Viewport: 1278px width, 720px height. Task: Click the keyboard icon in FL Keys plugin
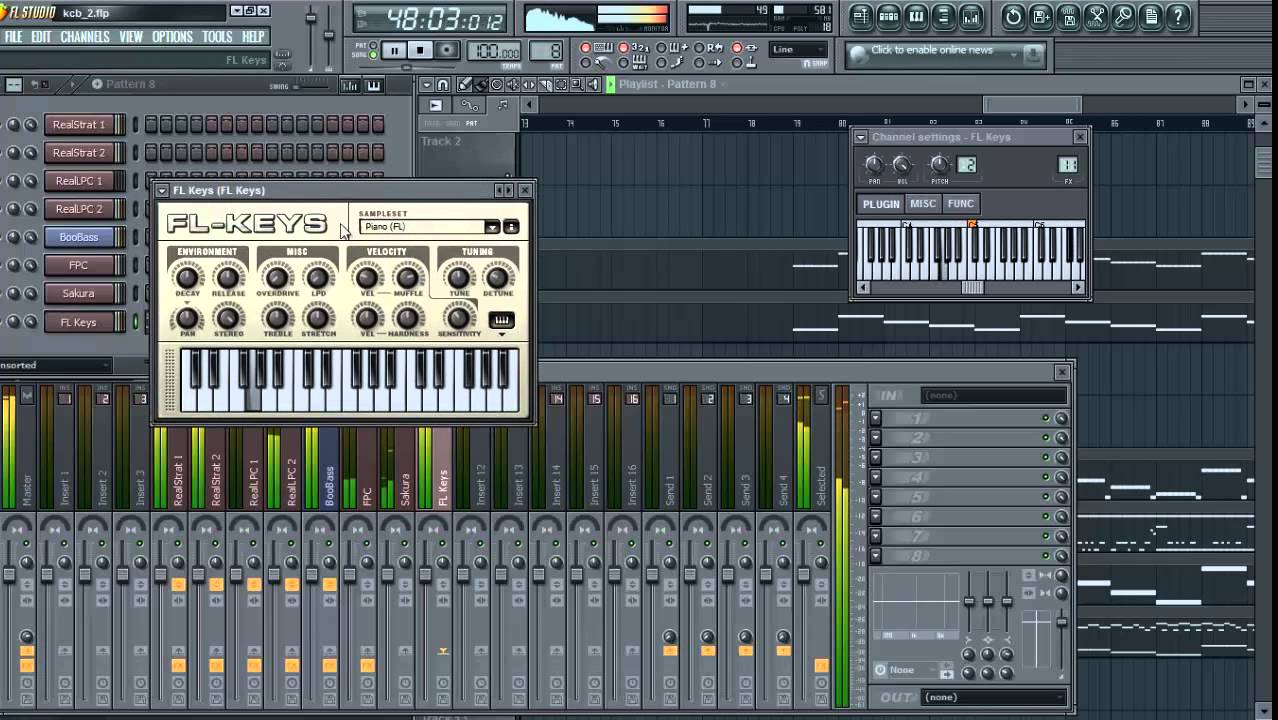(x=502, y=321)
